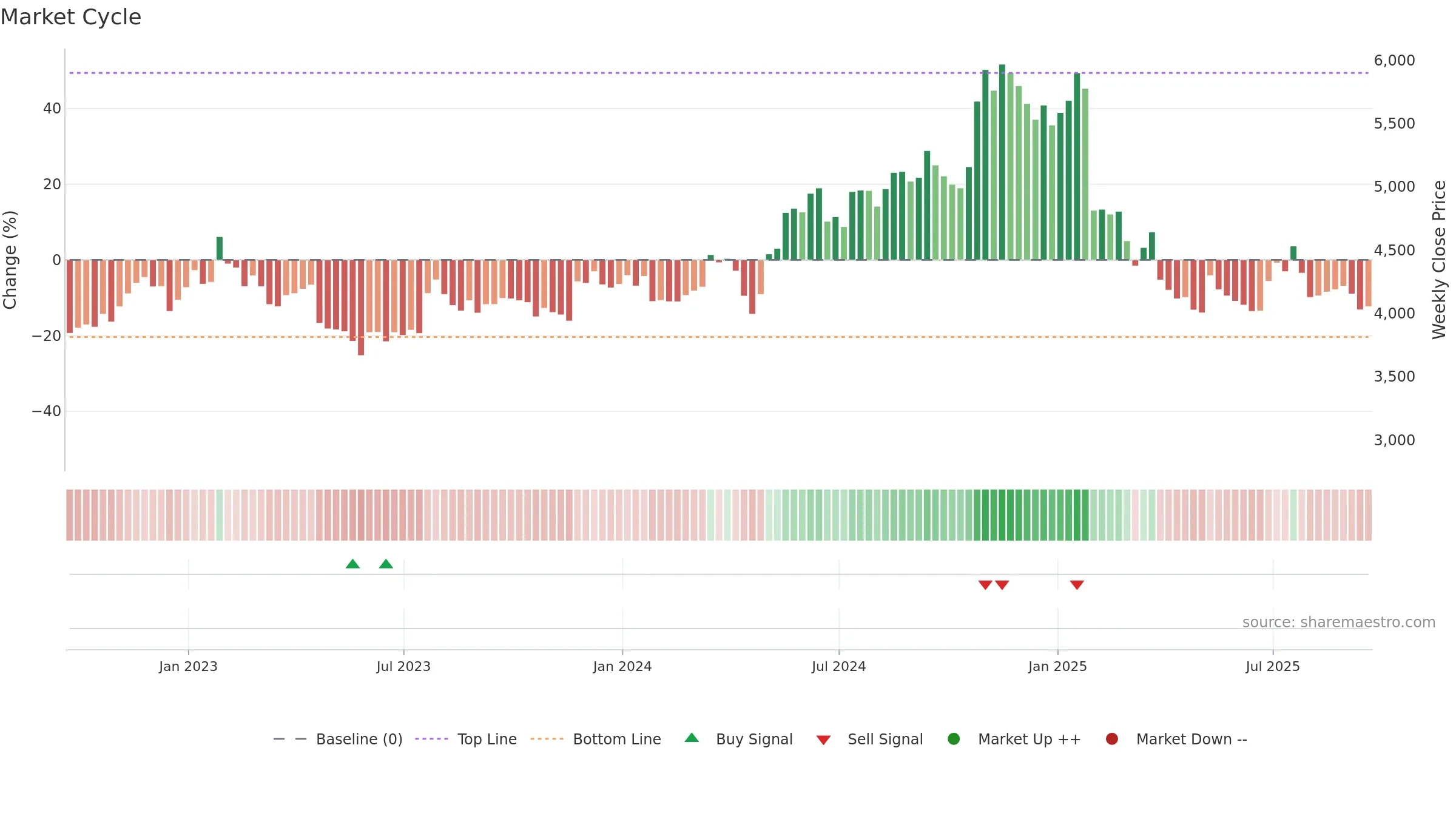The image size is (1456, 819).
Task: Select the first red sell signal marker
Action: [985, 585]
